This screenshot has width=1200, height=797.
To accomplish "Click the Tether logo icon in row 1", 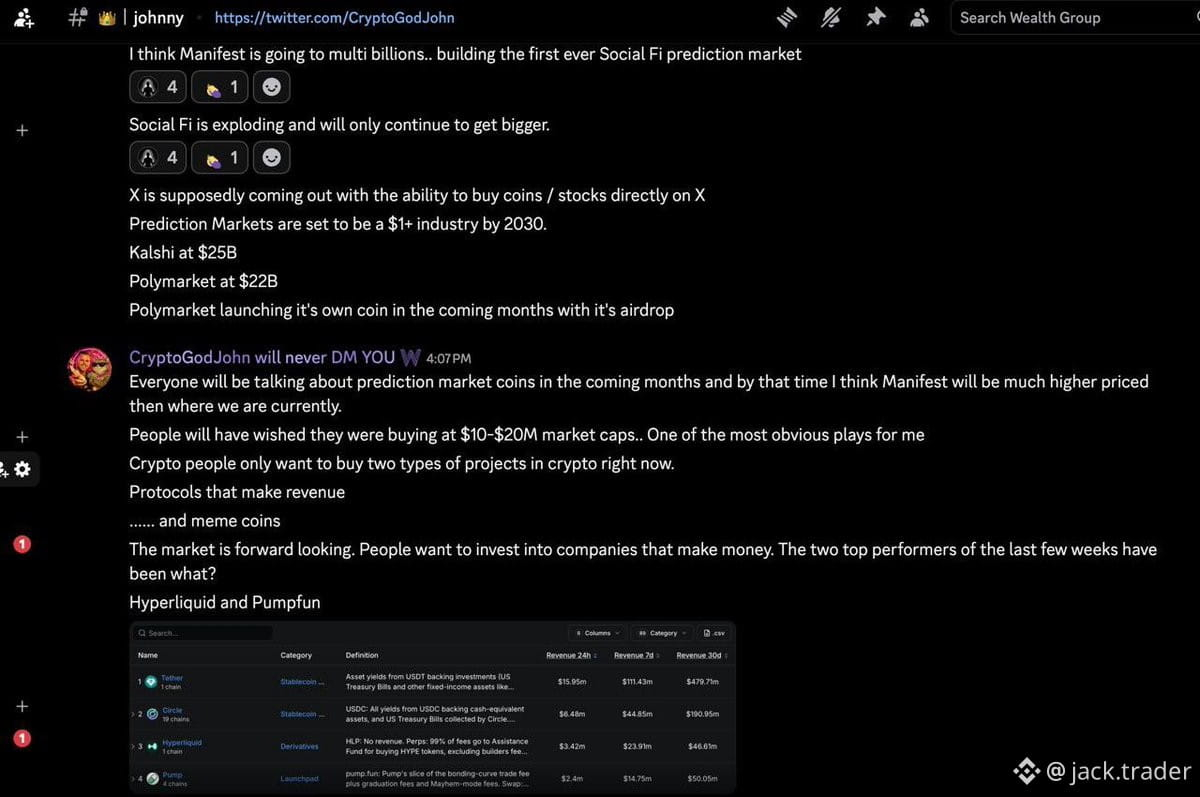I will (x=151, y=682).
